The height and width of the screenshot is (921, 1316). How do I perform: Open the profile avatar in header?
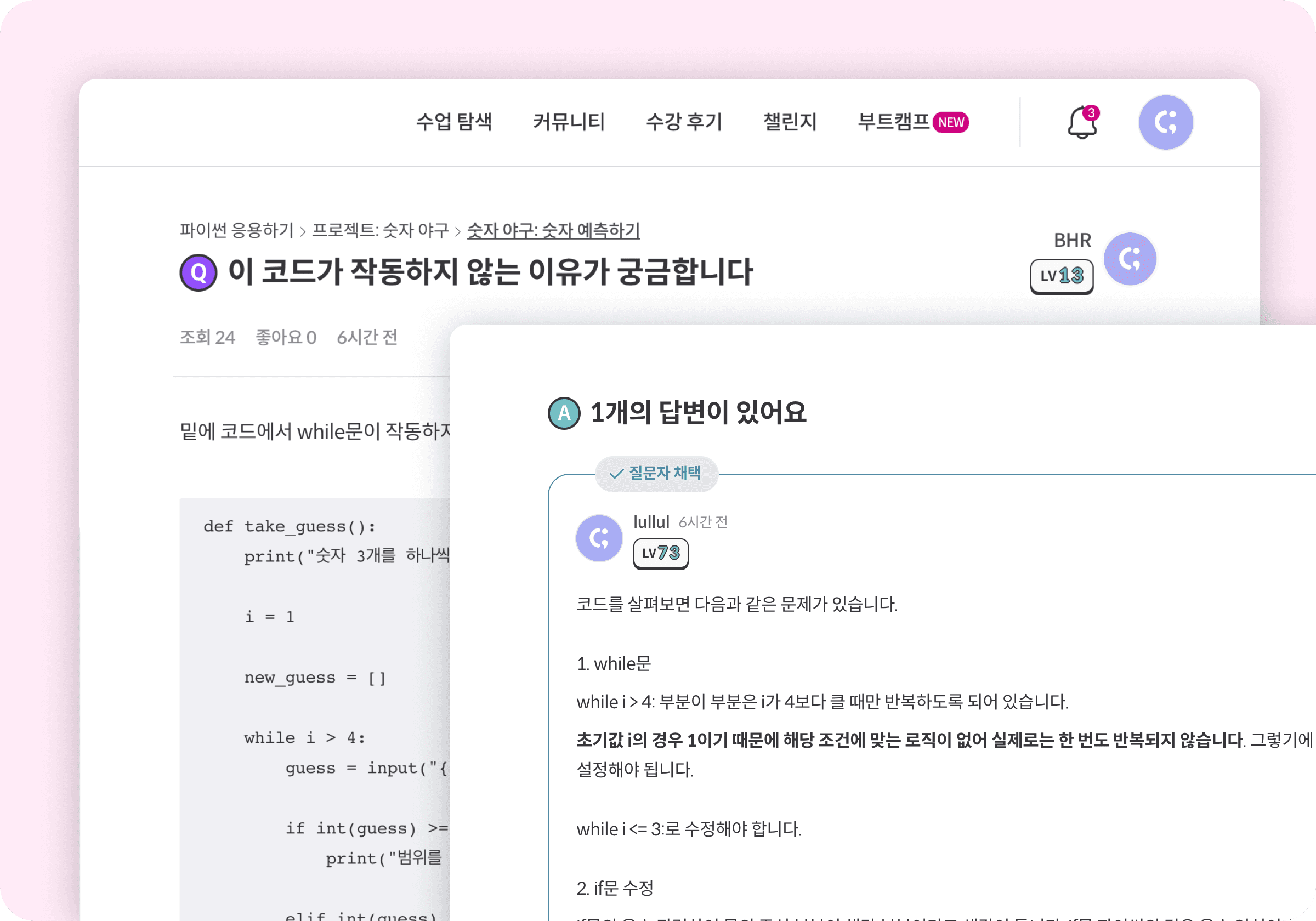[1165, 123]
